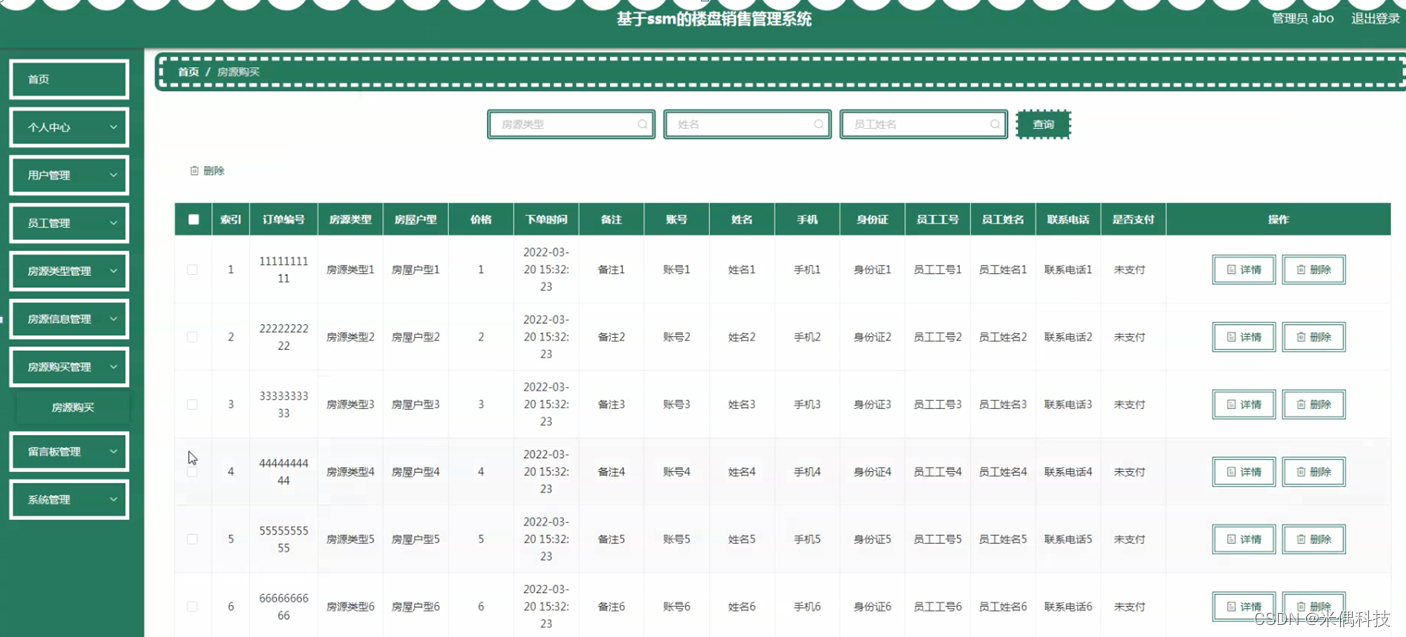Image resolution: width=1406 pixels, height=637 pixels.
Task: Click the 房源购买 breadcrumb text
Action: 238,72
